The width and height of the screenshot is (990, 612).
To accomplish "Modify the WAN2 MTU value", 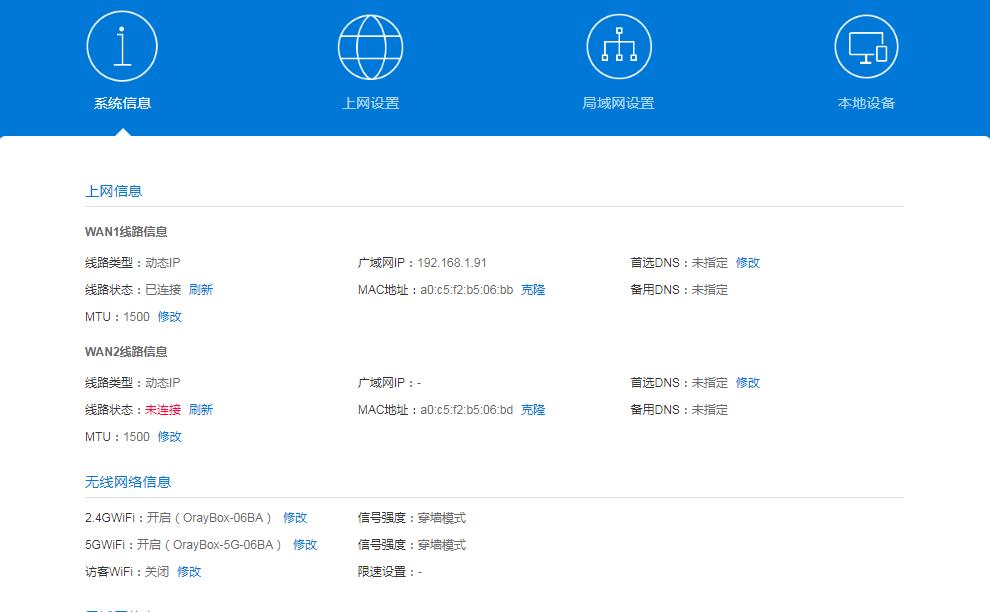I will (169, 436).
